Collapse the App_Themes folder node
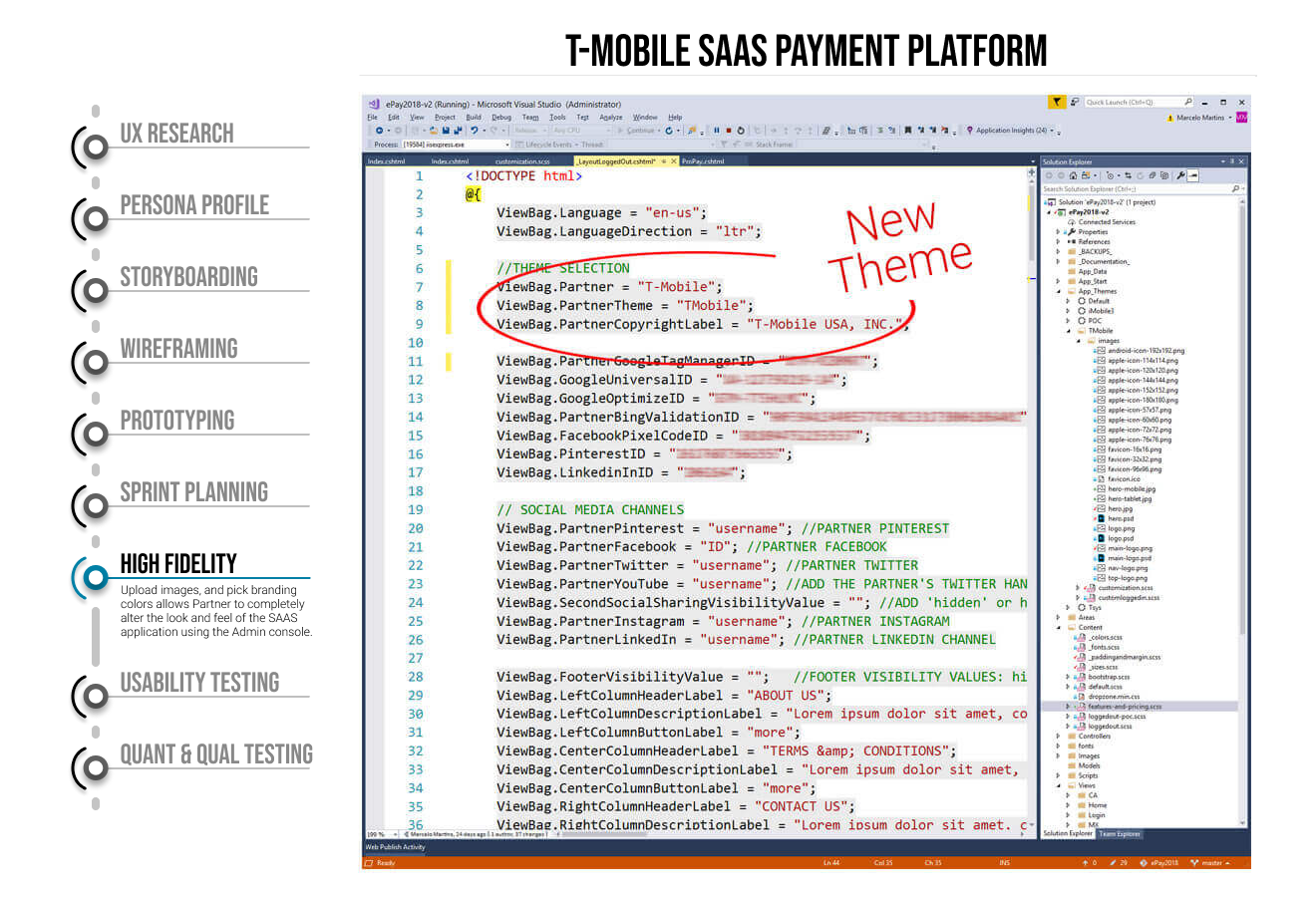 [x=1059, y=291]
